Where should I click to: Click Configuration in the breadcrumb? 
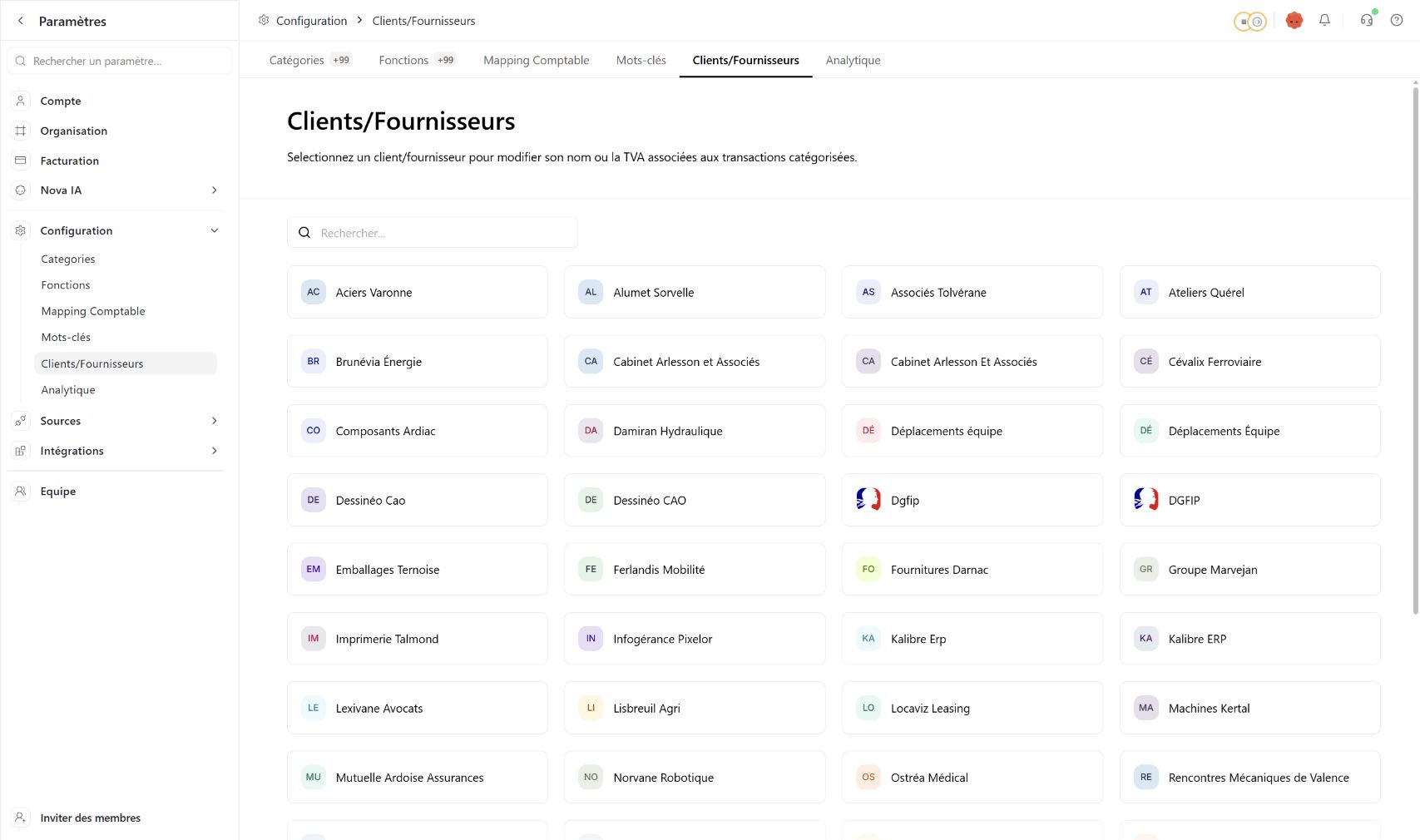312,21
